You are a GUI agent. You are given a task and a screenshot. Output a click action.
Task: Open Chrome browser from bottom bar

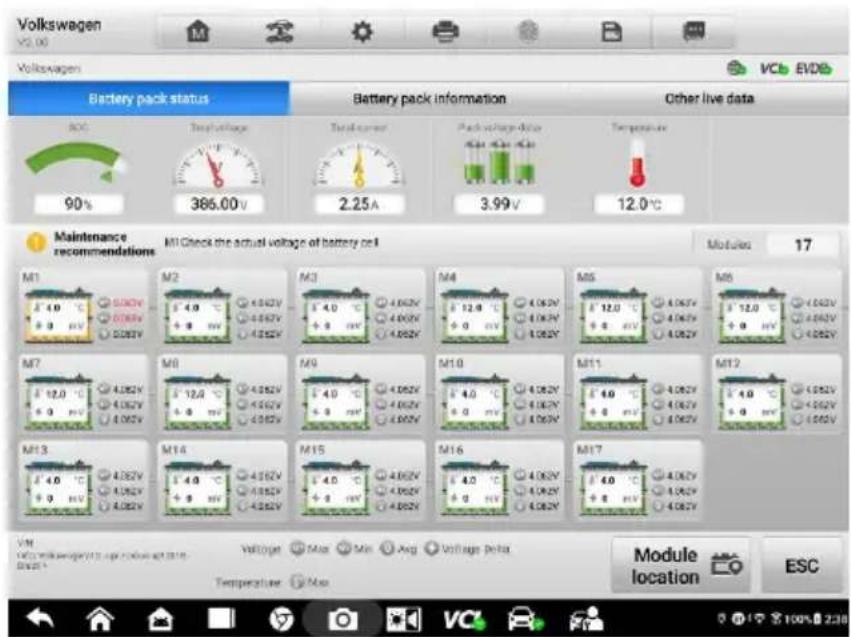click(x=282, y=619)
